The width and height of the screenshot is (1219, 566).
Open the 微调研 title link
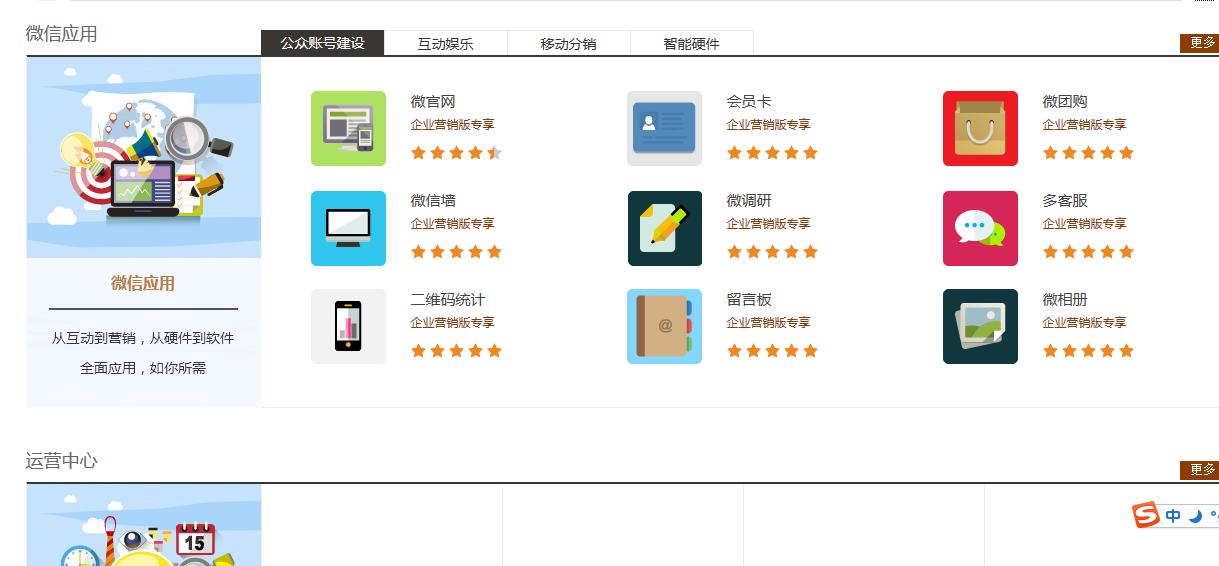pyautogui.click(x=749, y=200)
